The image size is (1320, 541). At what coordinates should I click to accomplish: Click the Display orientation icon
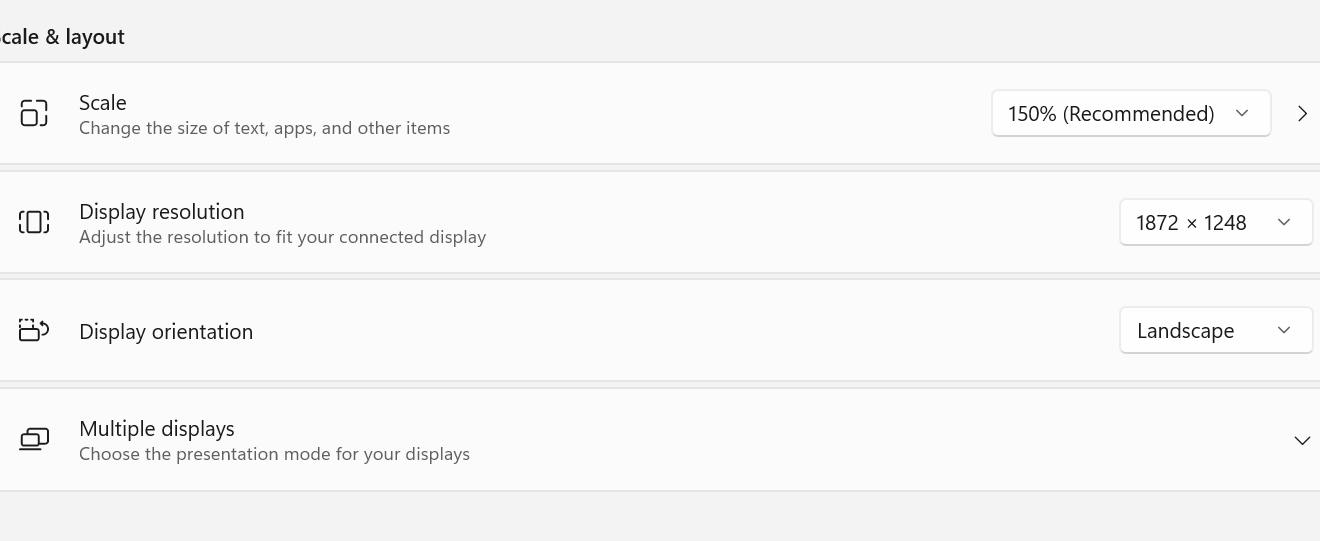34,330
